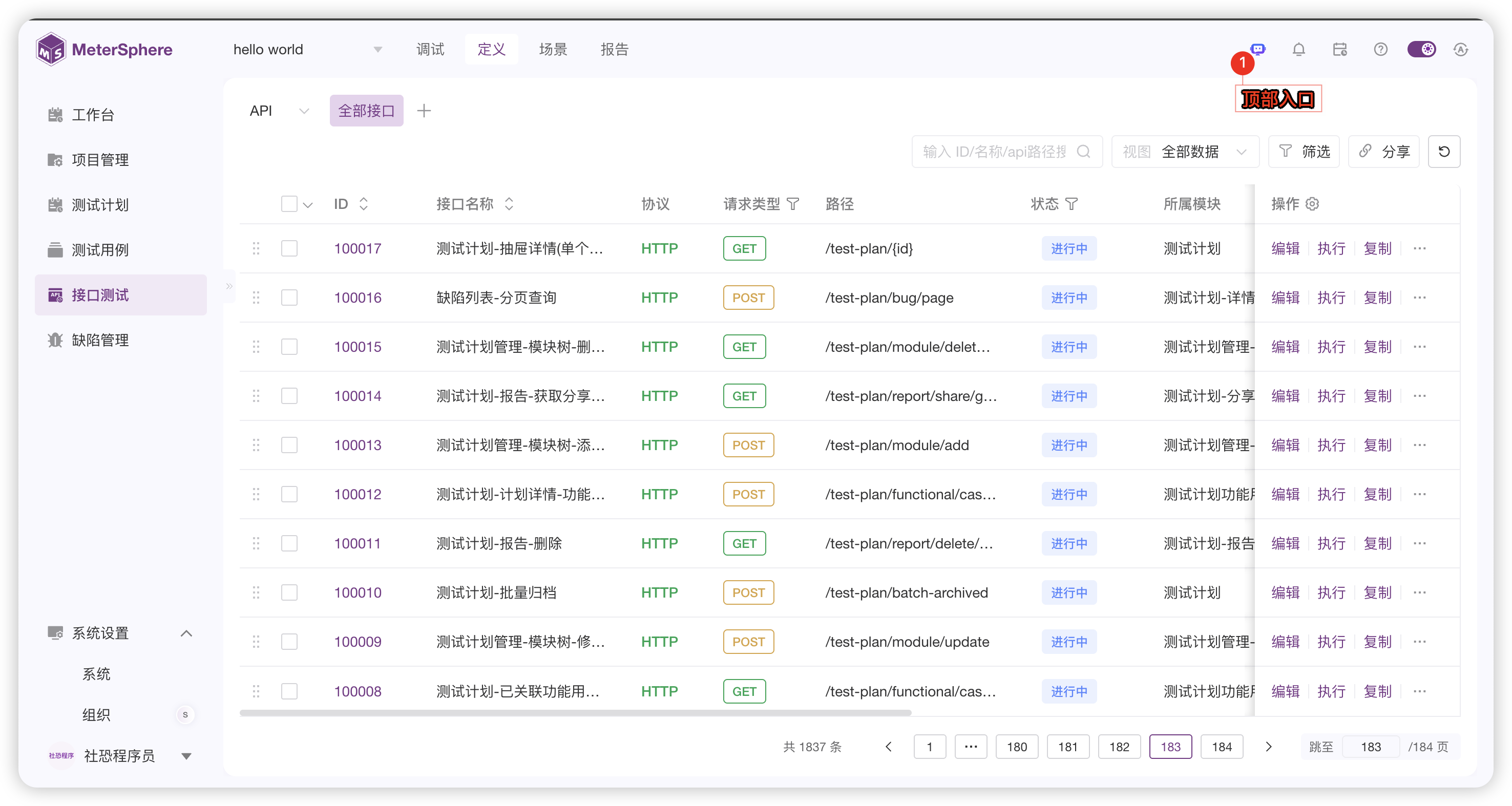This screenshot has height=806, width=1512.
Task: Click the 分享 share button
Action: pos(1383,152)
